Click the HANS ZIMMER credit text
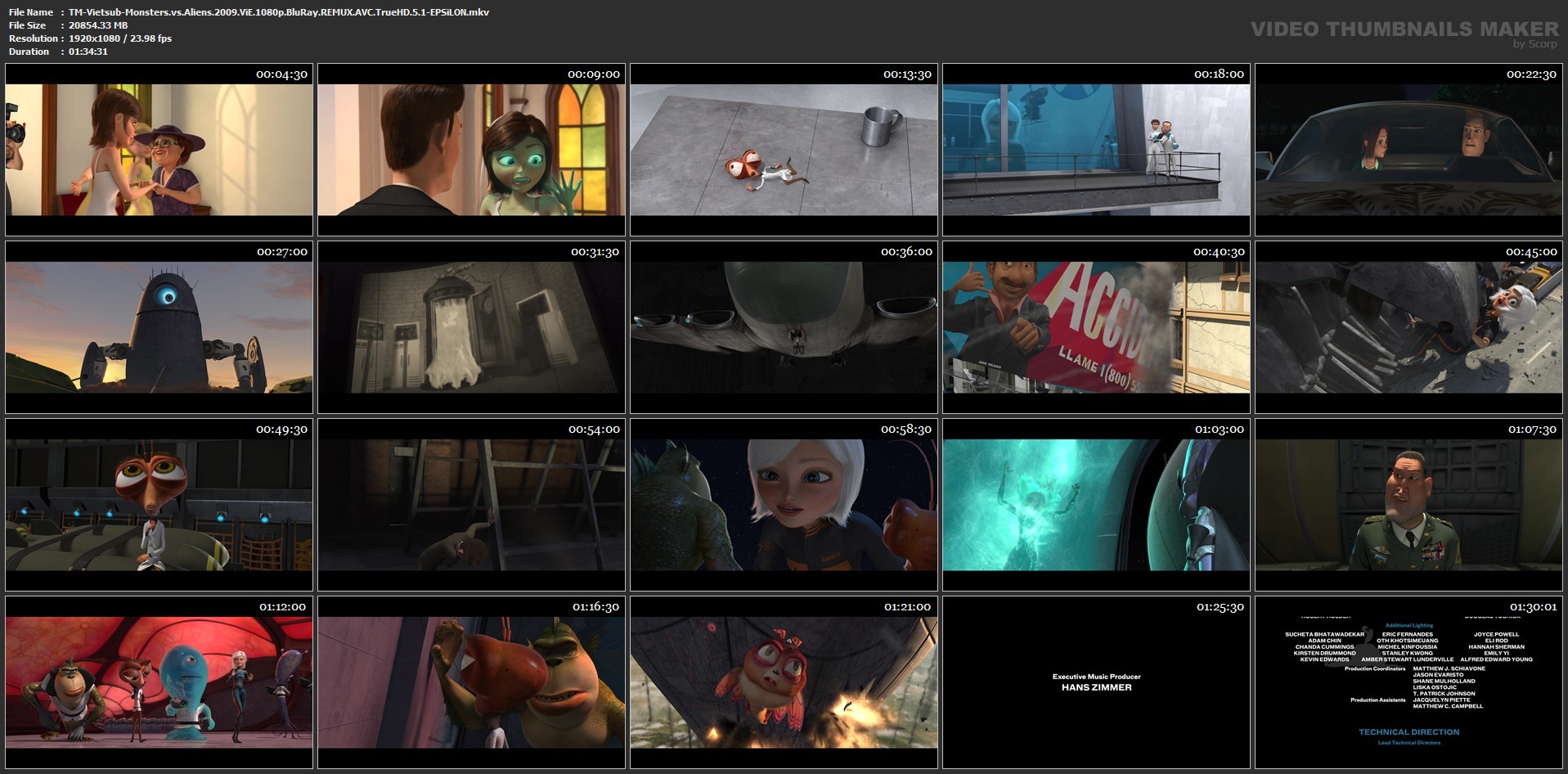This screenshot has width=1568, height=774. pos(1096,688)
